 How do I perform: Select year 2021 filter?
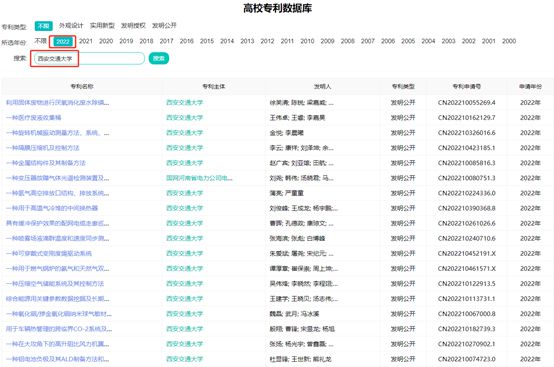coord(86,41)
